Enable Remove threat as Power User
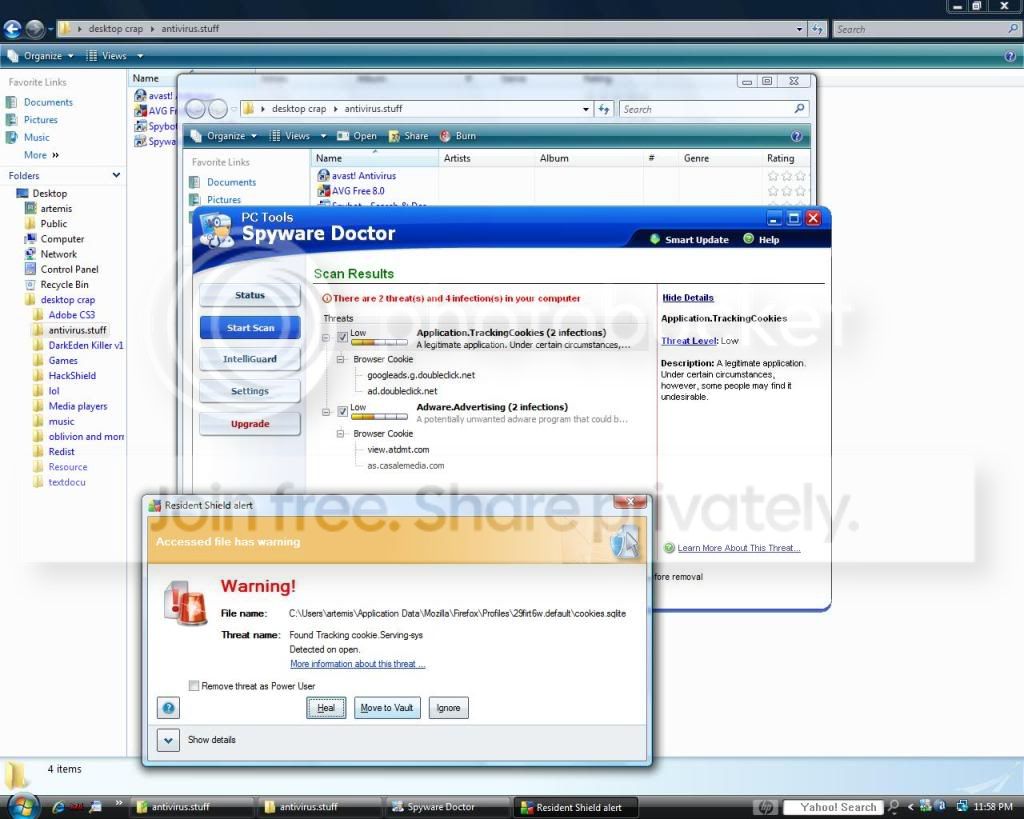Screen dimensions: 1024x819 tap(194, 686)
